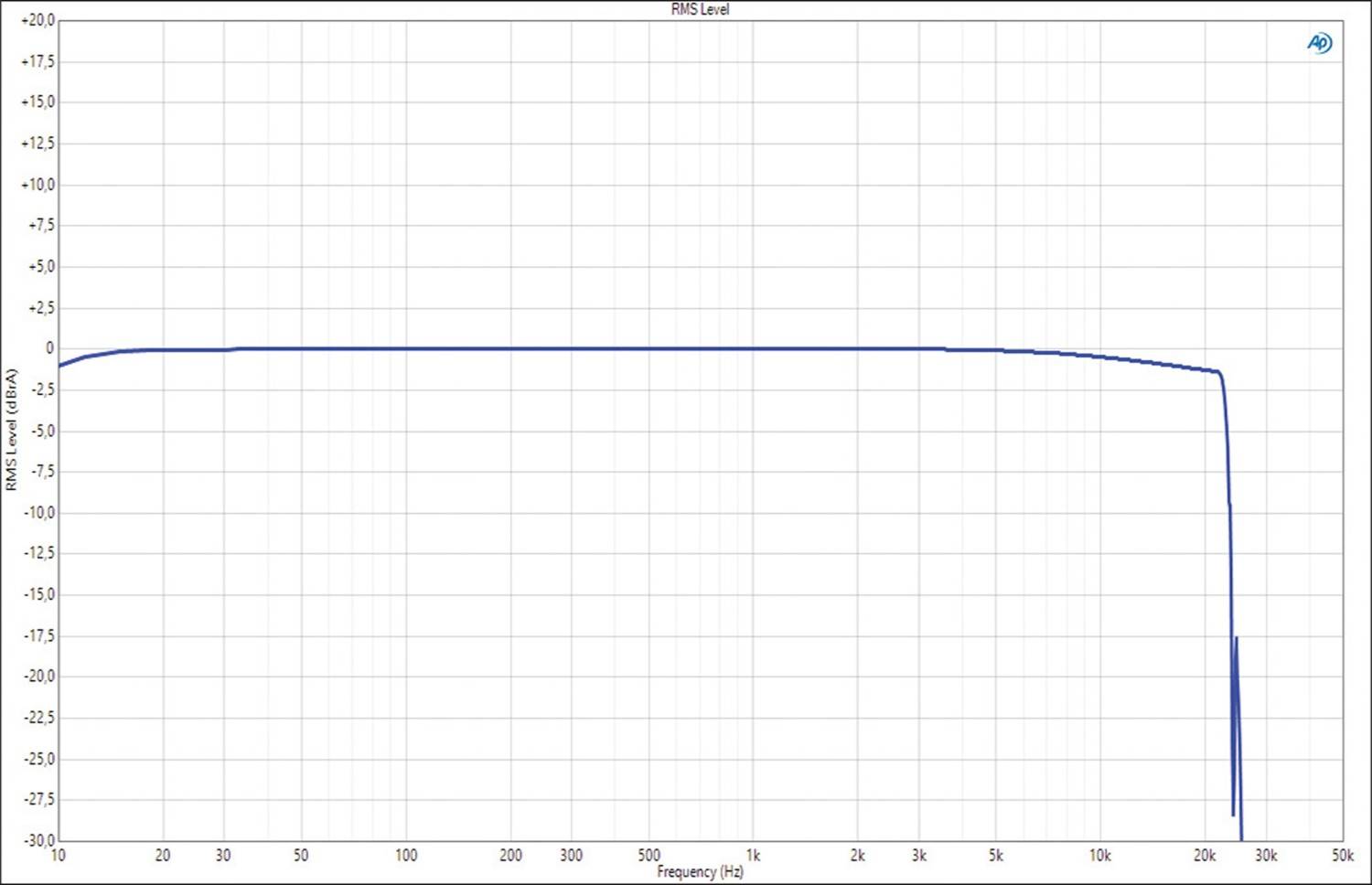Click the -22,5 level axis value
This screenshot has width=1372, height=885.
(39, 717)
